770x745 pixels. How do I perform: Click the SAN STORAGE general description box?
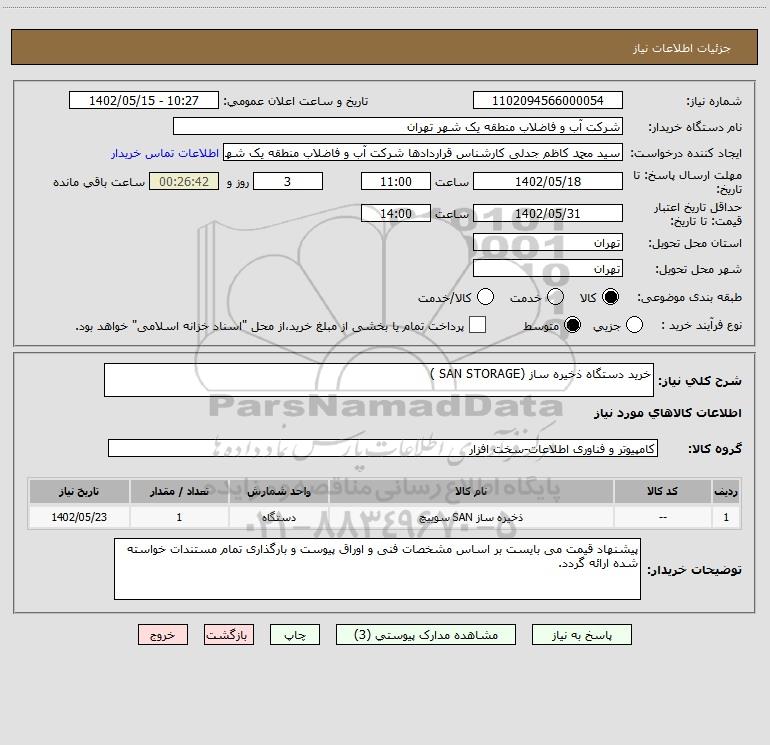tap(379, 380)
